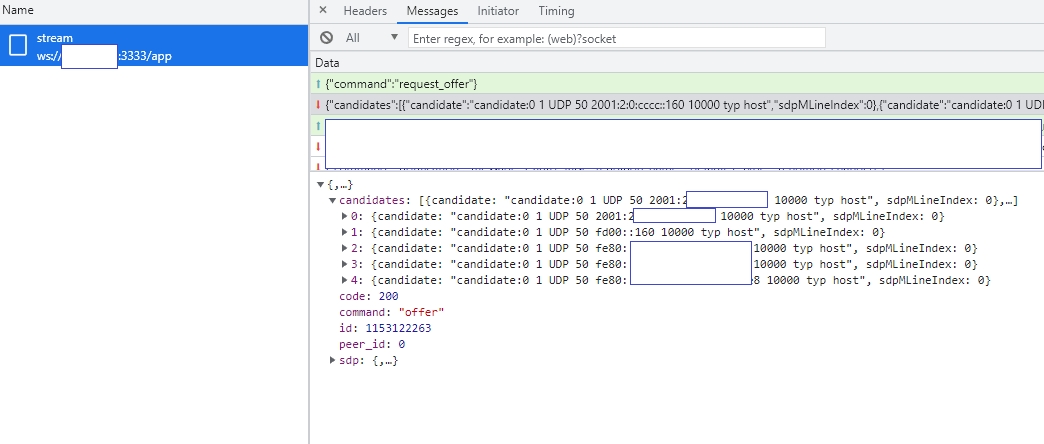
Task: Expand candidate item 4 in the tree
Action: click(345, 281)
